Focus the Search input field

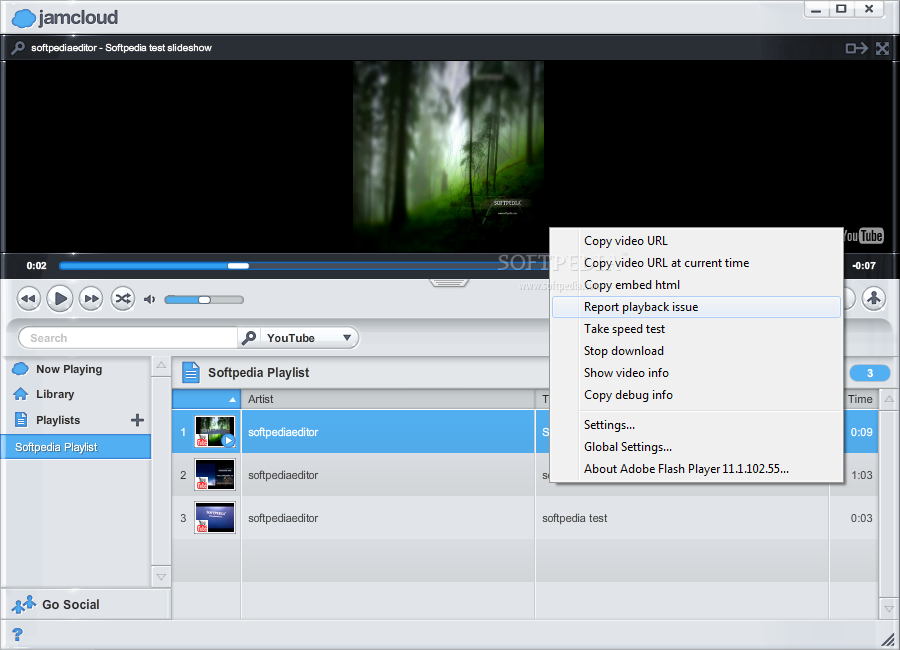tap(129, 338)
